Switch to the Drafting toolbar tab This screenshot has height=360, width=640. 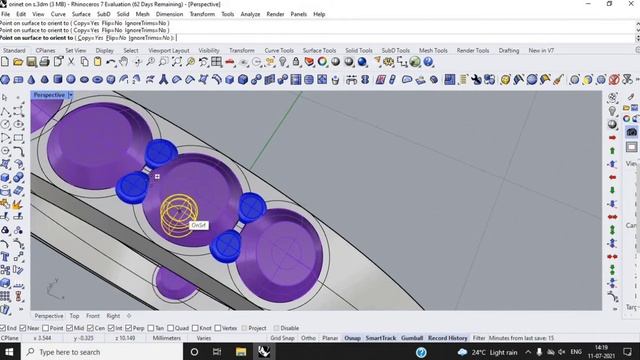(509, 51)
